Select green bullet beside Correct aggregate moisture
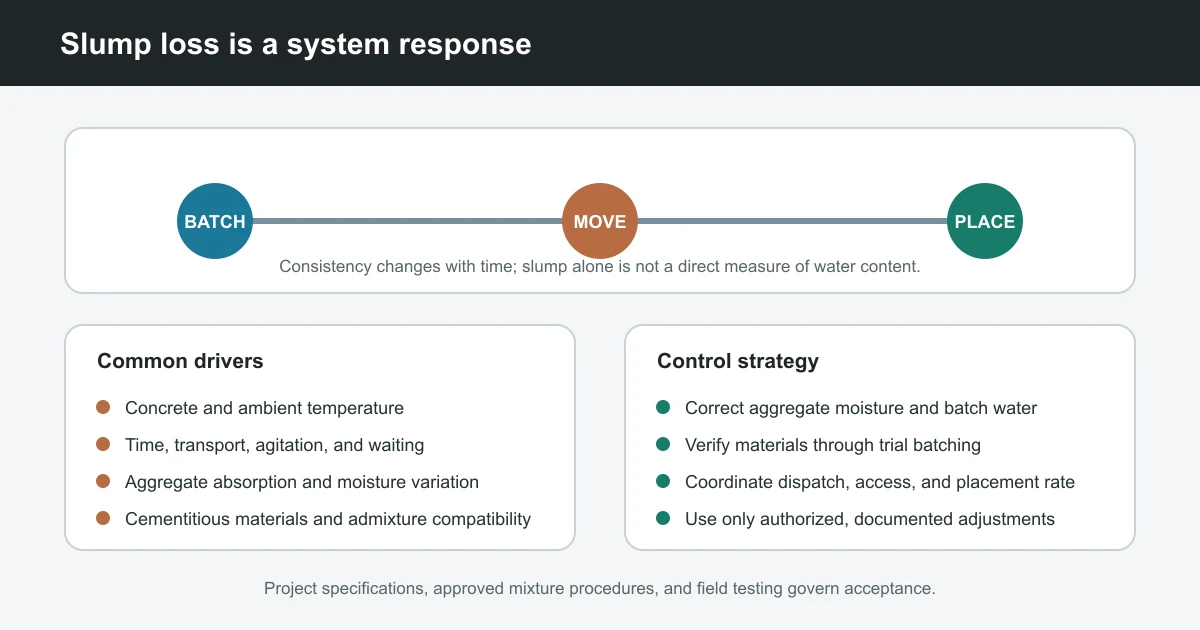The image size is (1200, 630). point(663,408)
